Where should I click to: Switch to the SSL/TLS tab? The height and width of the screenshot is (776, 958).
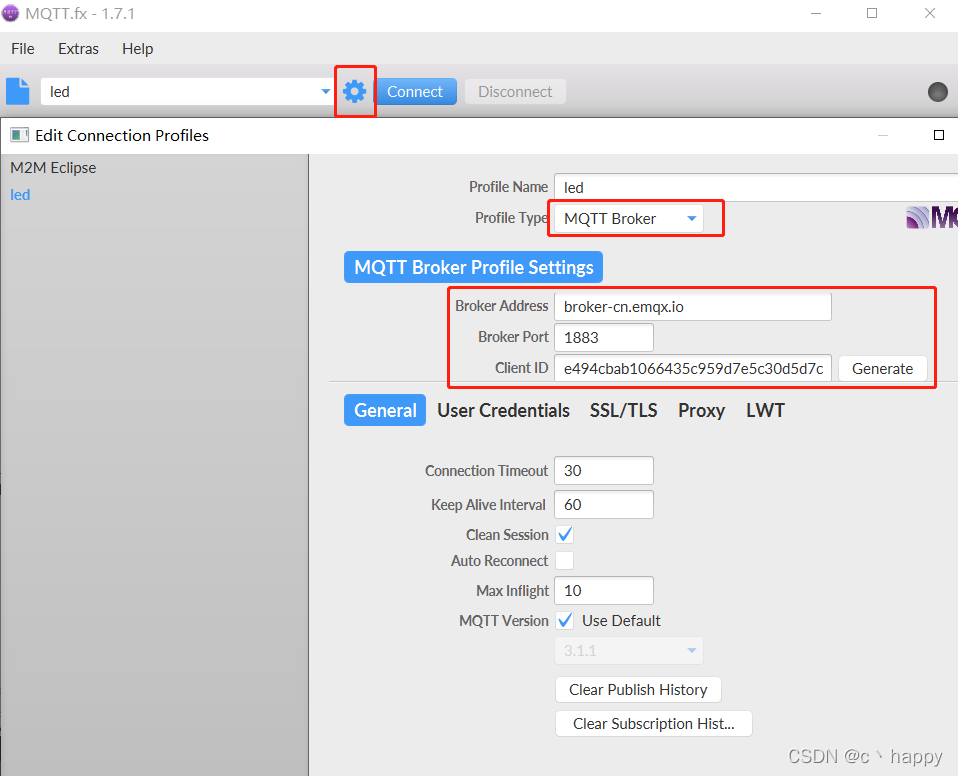click(x=623, y=410)
